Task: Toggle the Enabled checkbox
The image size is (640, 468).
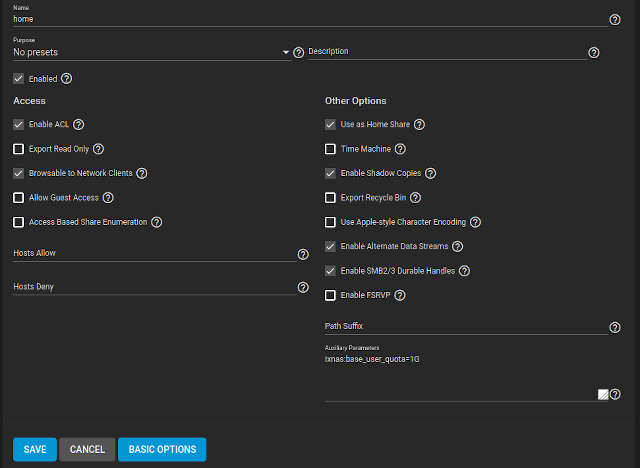Action: pos(18,79)
